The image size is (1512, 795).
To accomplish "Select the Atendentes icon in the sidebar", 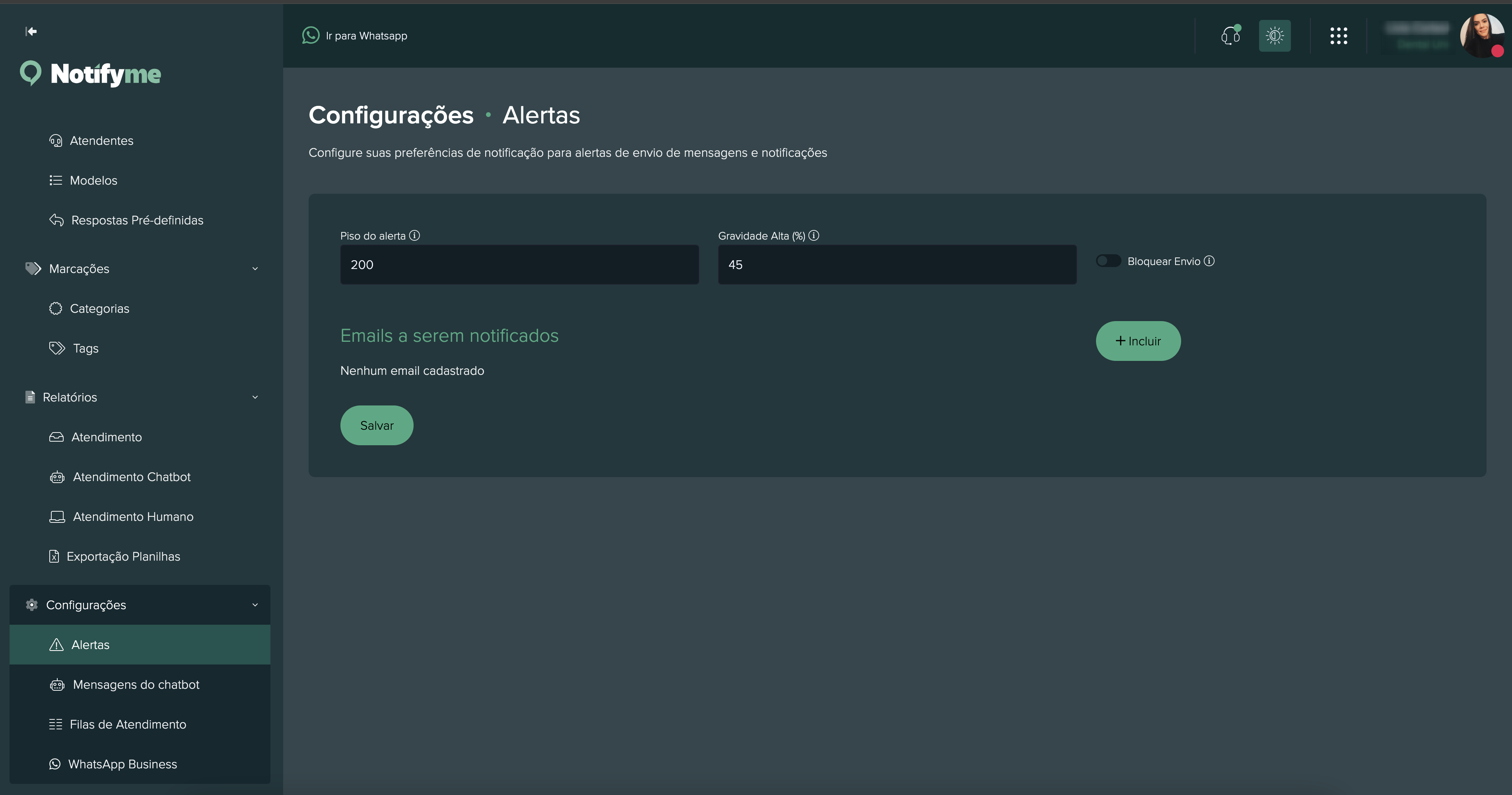I will point(56,140).
